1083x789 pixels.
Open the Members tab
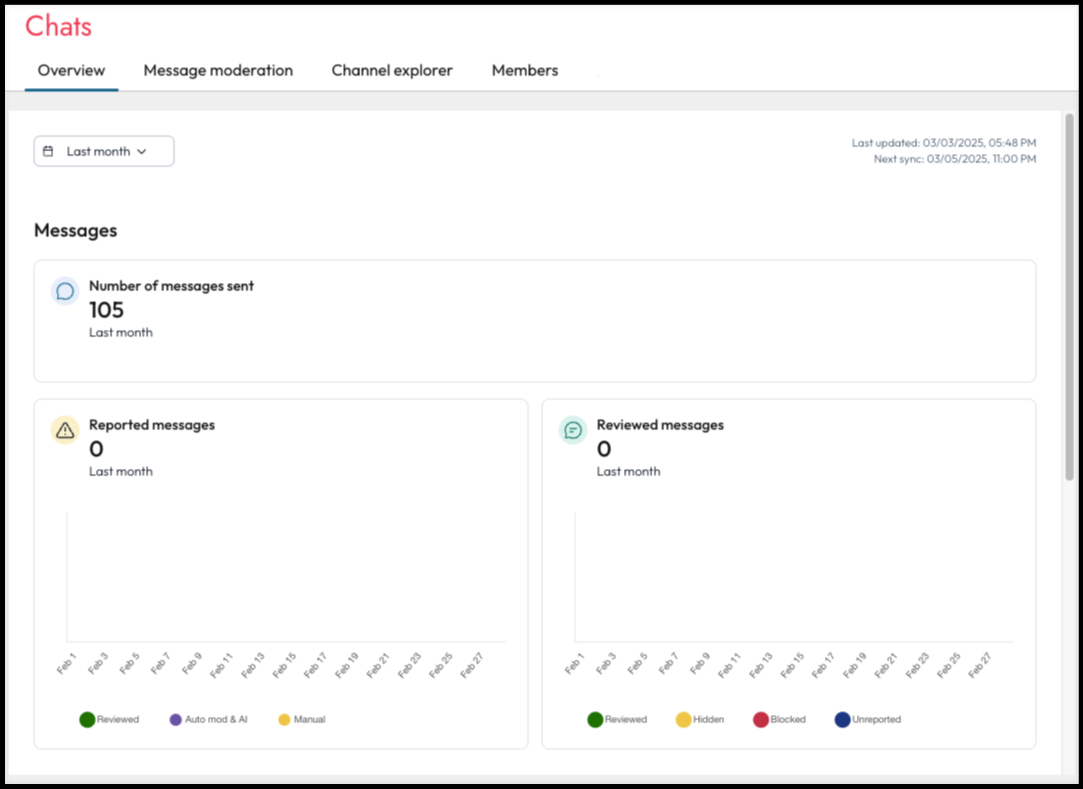coord(525,70)
